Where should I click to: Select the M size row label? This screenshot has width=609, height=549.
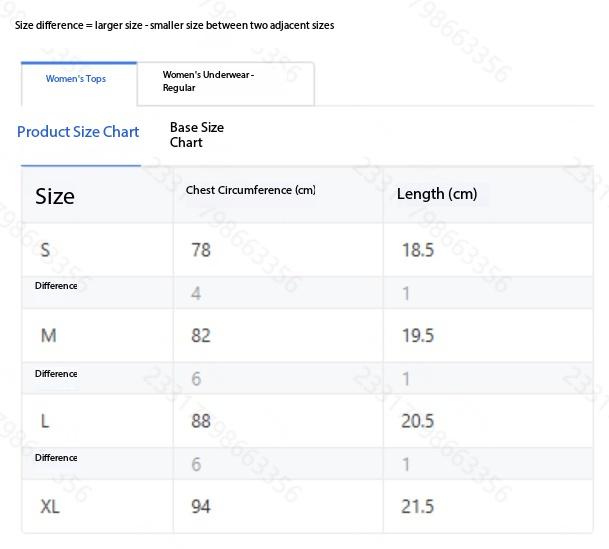[x=48, y=336]
